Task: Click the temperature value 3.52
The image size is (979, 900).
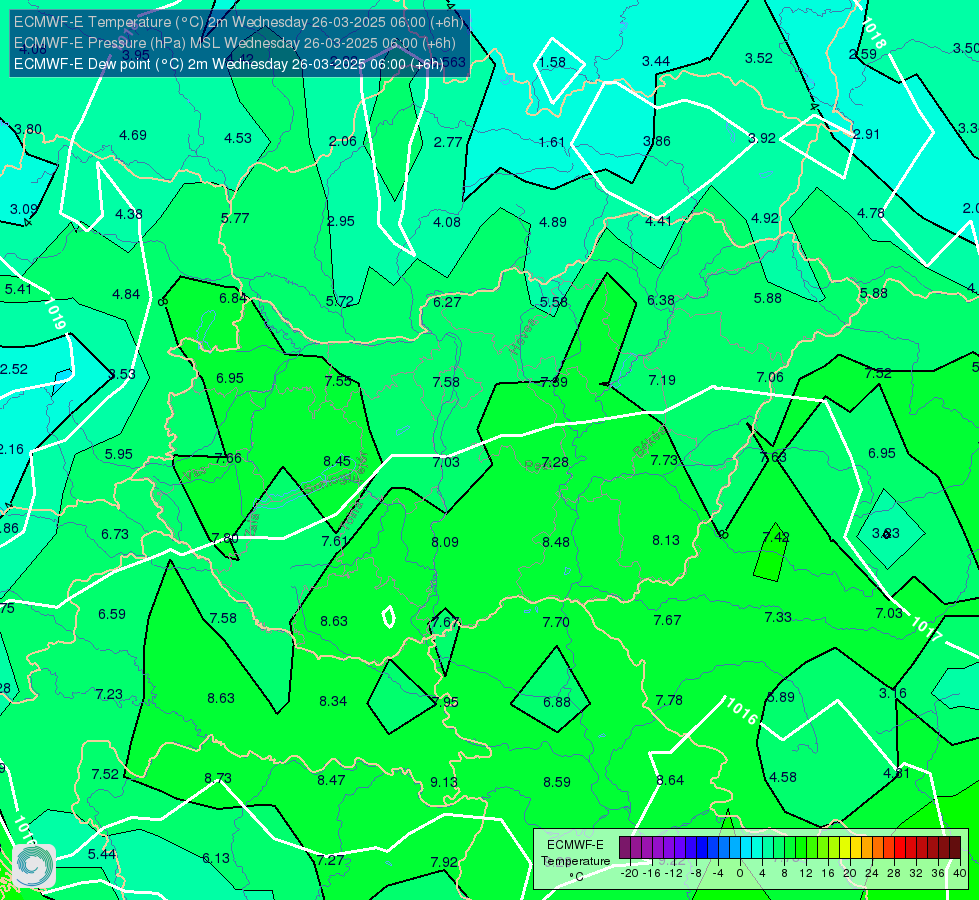Action: pyautogui.click(x=759, y=58)
